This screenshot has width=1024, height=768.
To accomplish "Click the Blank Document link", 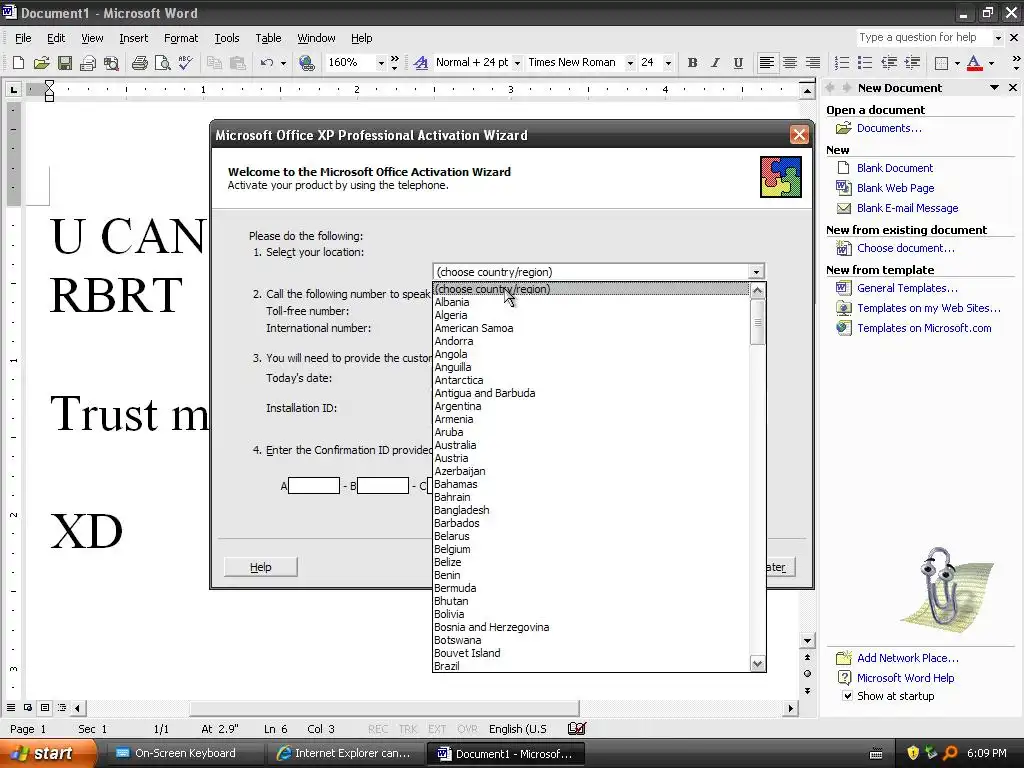I will click(x=895, y=168).
